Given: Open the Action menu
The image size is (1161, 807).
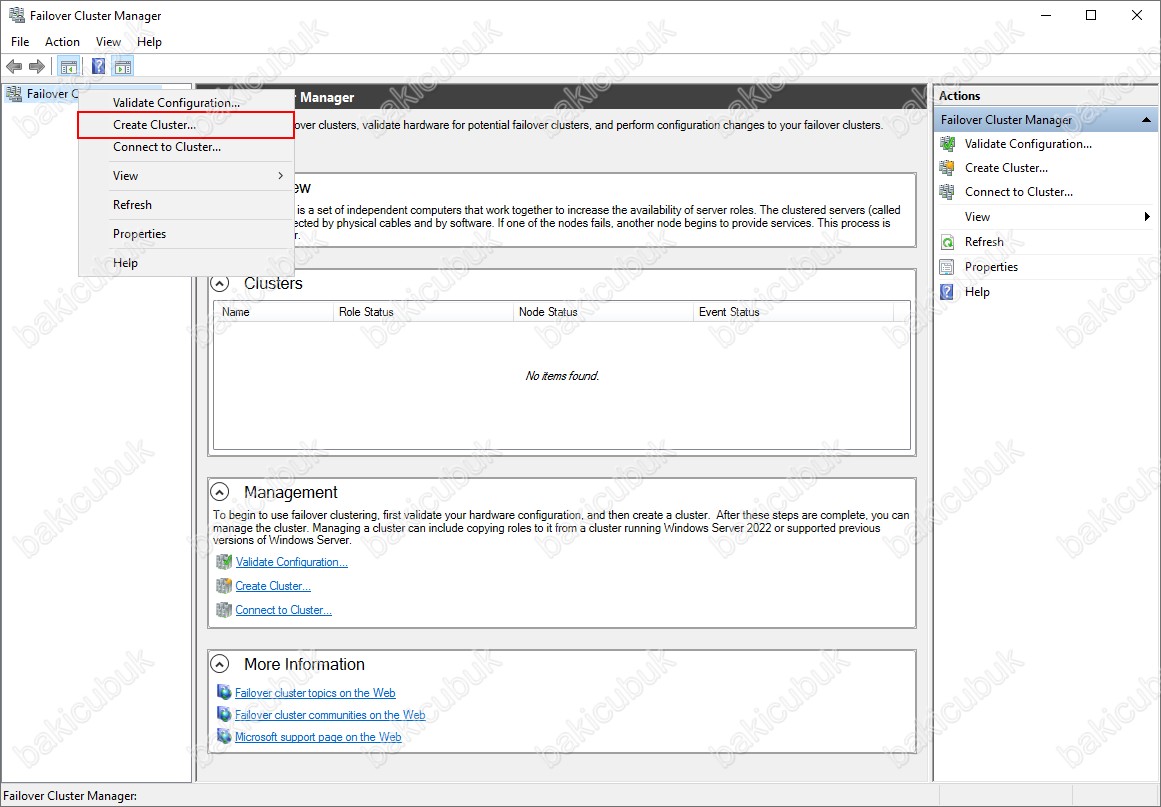Looking at the screenshot, I should (62, 42).
